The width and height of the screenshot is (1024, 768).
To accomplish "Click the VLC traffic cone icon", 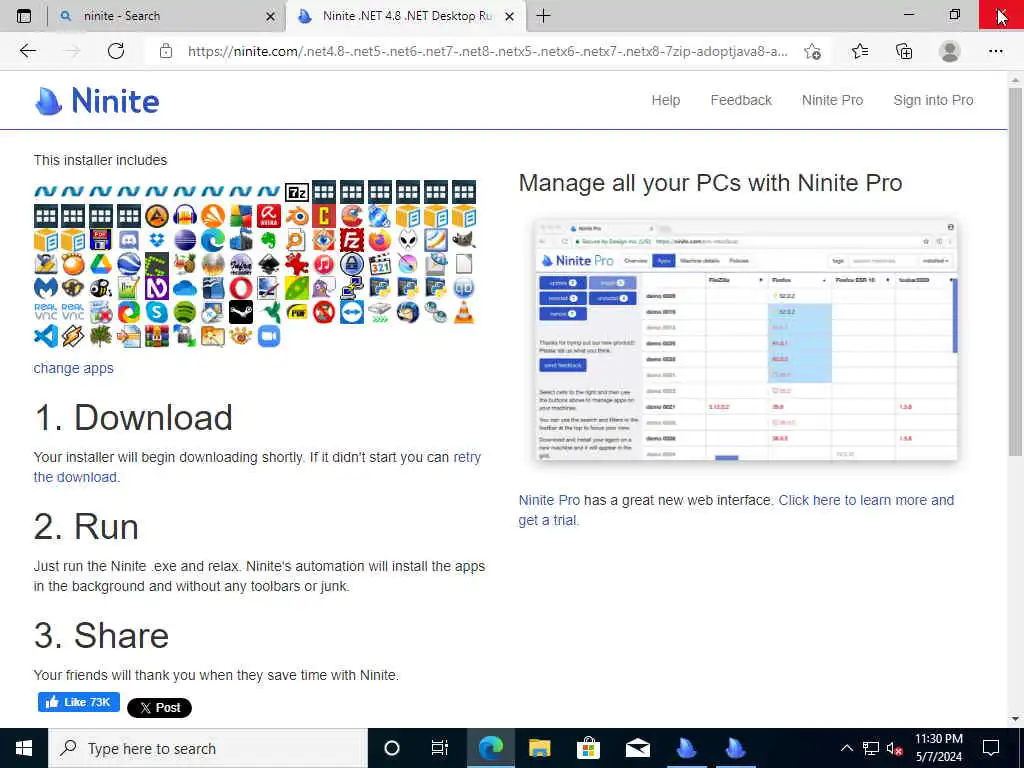I will point(464,312).
